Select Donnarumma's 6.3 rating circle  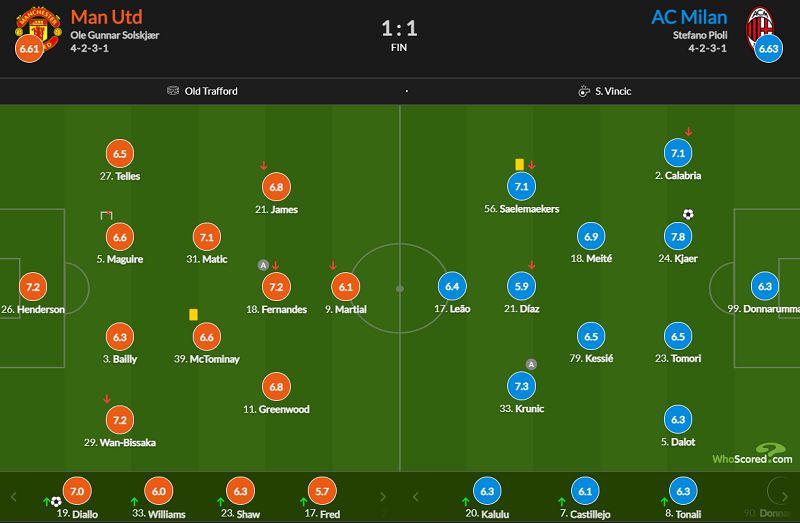(x=765, y=286)
